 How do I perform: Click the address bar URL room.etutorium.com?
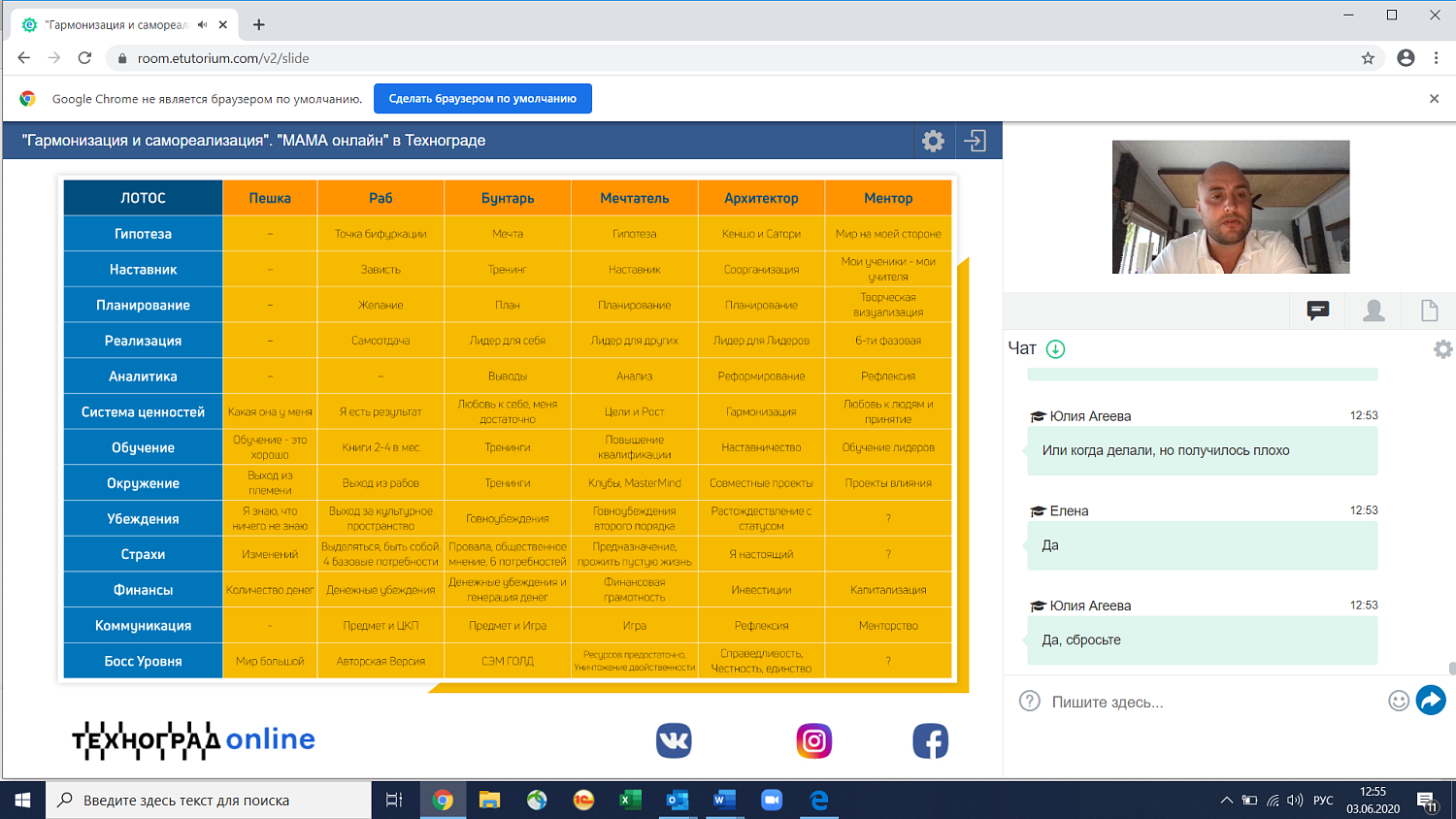[x=223, y=58]
